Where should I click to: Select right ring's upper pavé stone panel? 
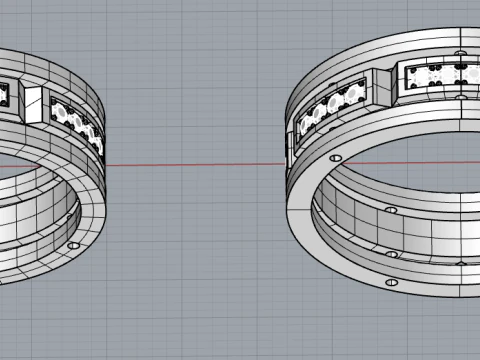click(x=442, y=75)
